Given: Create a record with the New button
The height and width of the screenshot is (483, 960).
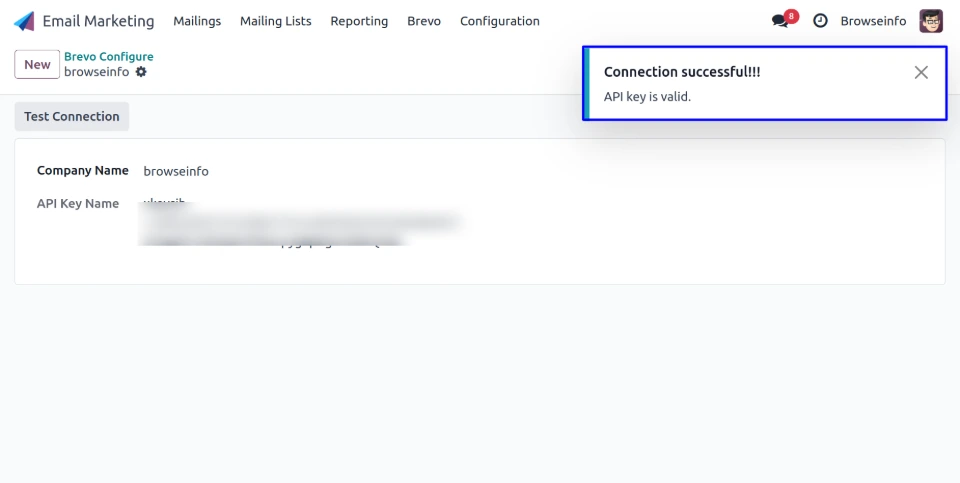Looking at the screenshot, I should pyautogui.click(x=37, y=64).
